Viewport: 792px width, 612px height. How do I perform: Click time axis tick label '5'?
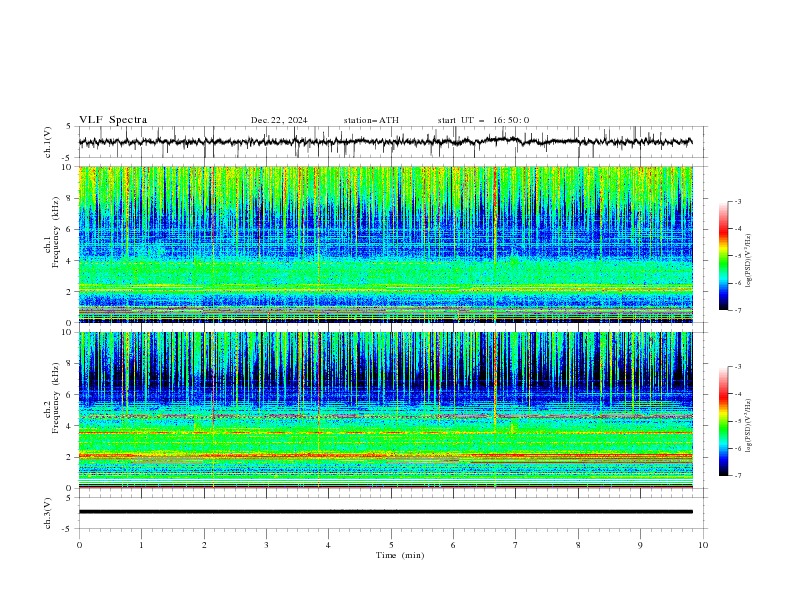point(391,545)
